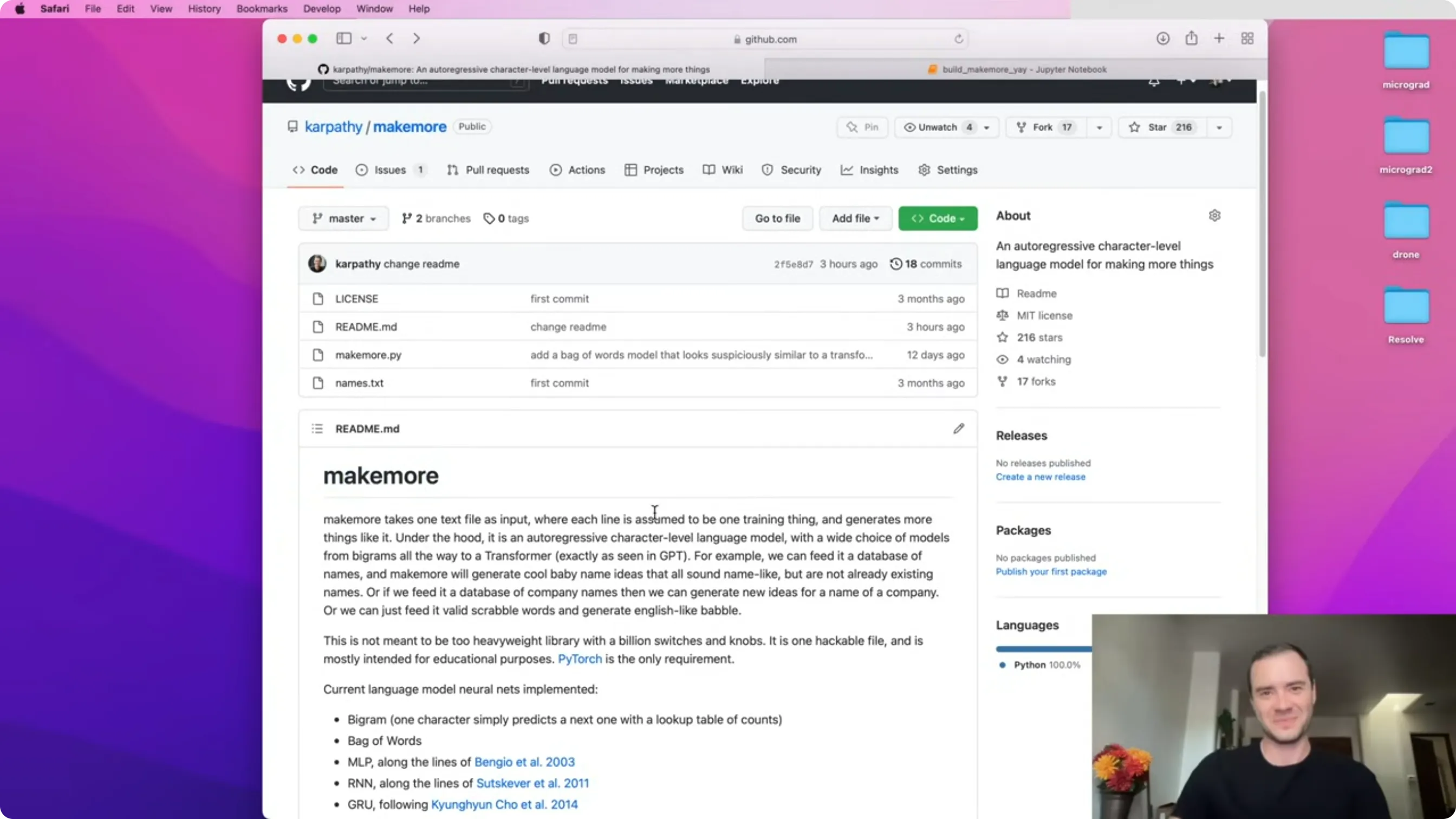Open the Reader view icon in address bar
Screen dimensions: 1456x819
[573, 39]
